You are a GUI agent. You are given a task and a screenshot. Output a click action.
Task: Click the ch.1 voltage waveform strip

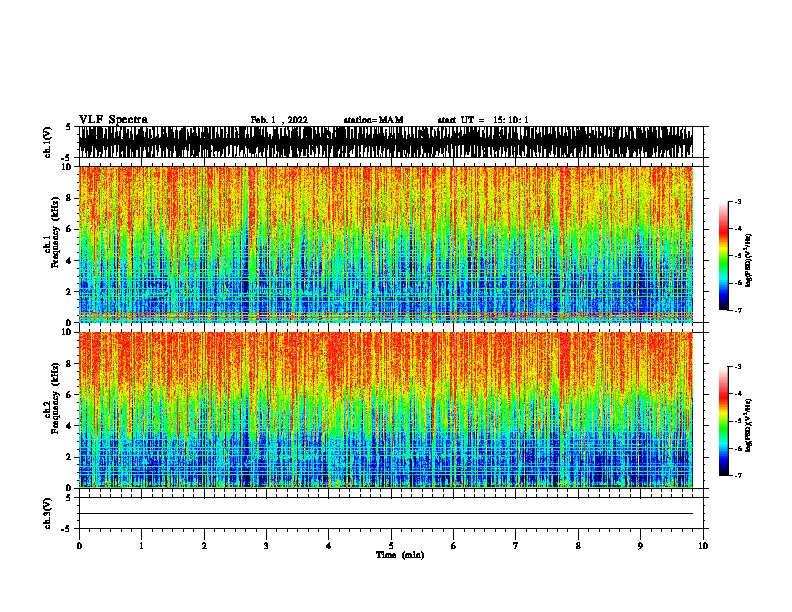point(385,142)
